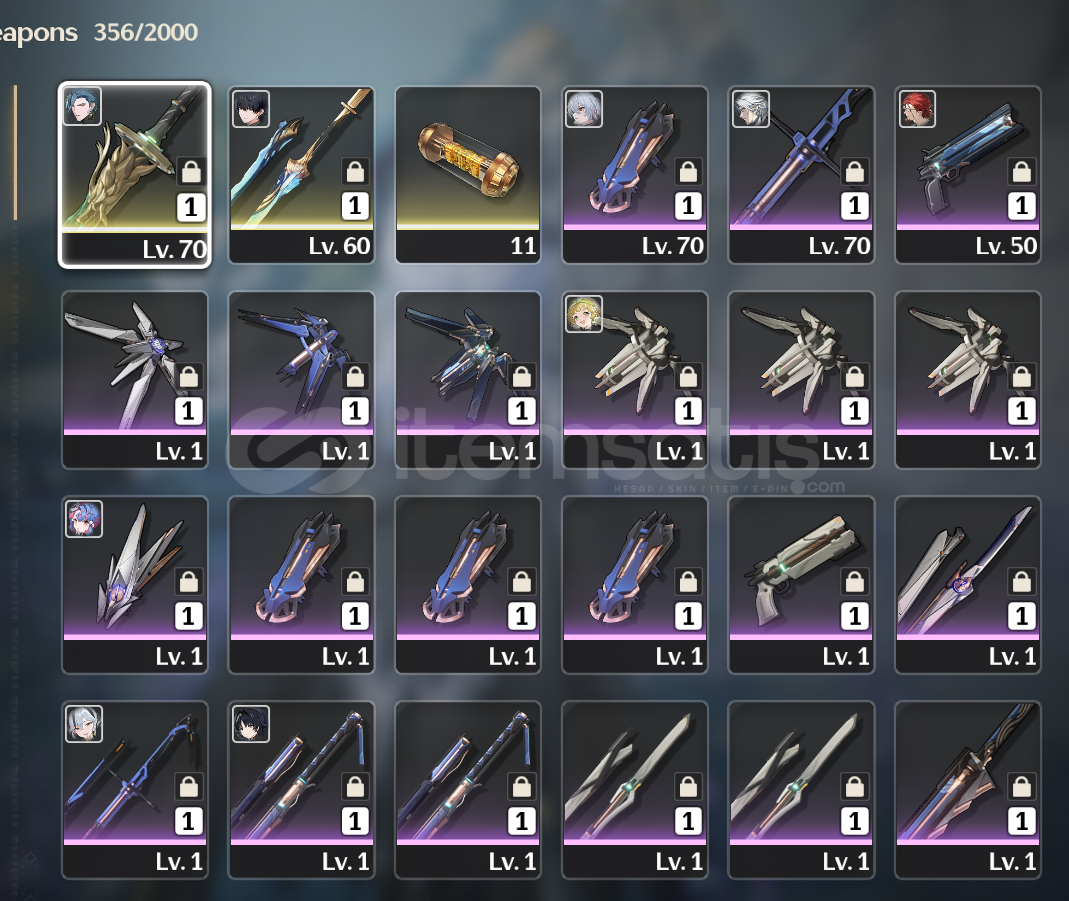1069x901 pixels.
Task: Click rank 1 badge on Lv. 70 gauntlets
Action: (688, 206)
